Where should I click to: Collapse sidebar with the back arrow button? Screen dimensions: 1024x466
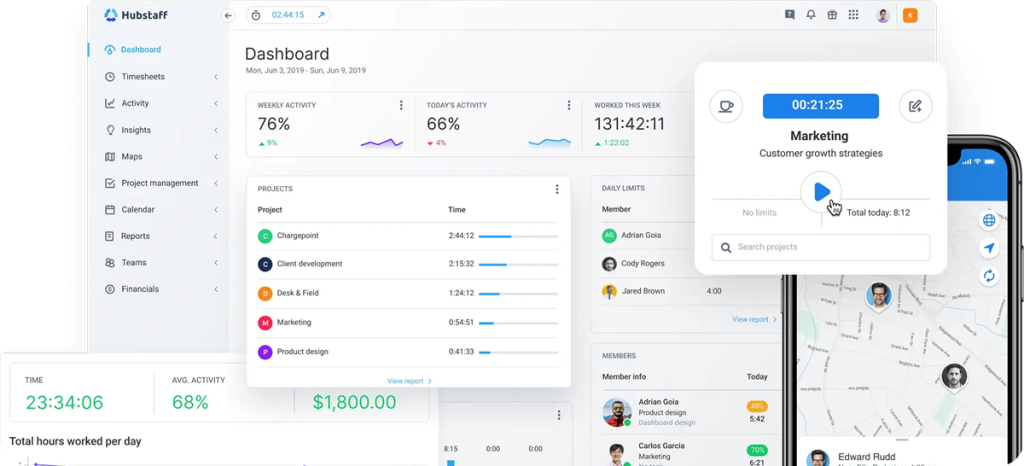coord(228,15)
